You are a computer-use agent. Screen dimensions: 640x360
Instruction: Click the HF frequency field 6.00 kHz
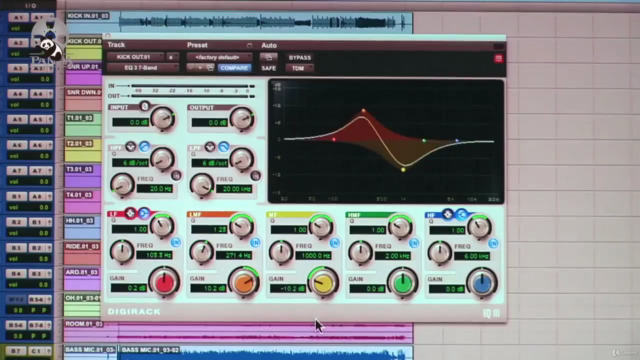(472, 257)
